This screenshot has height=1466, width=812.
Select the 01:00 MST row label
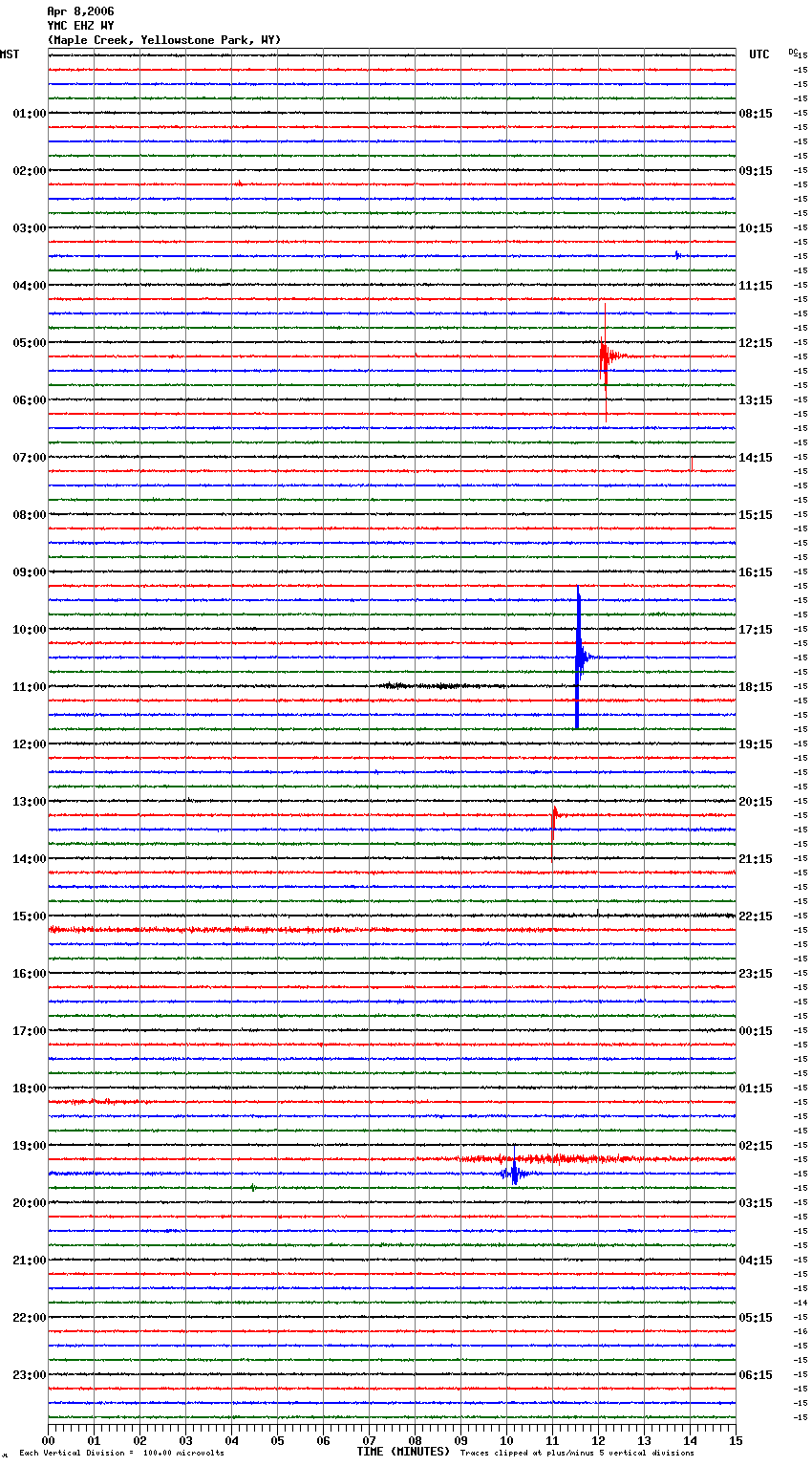29,113
